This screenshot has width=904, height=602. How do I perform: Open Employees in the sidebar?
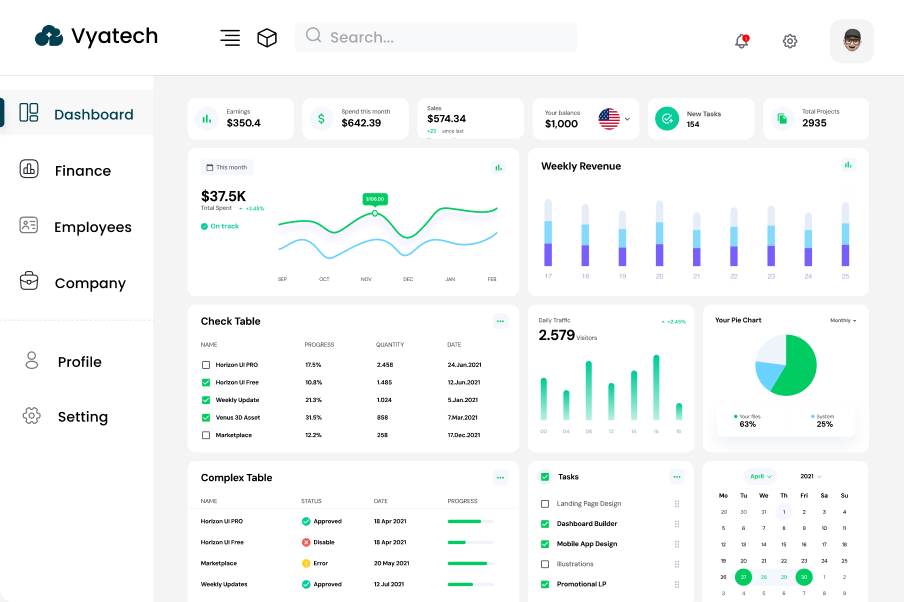[77, 227]
